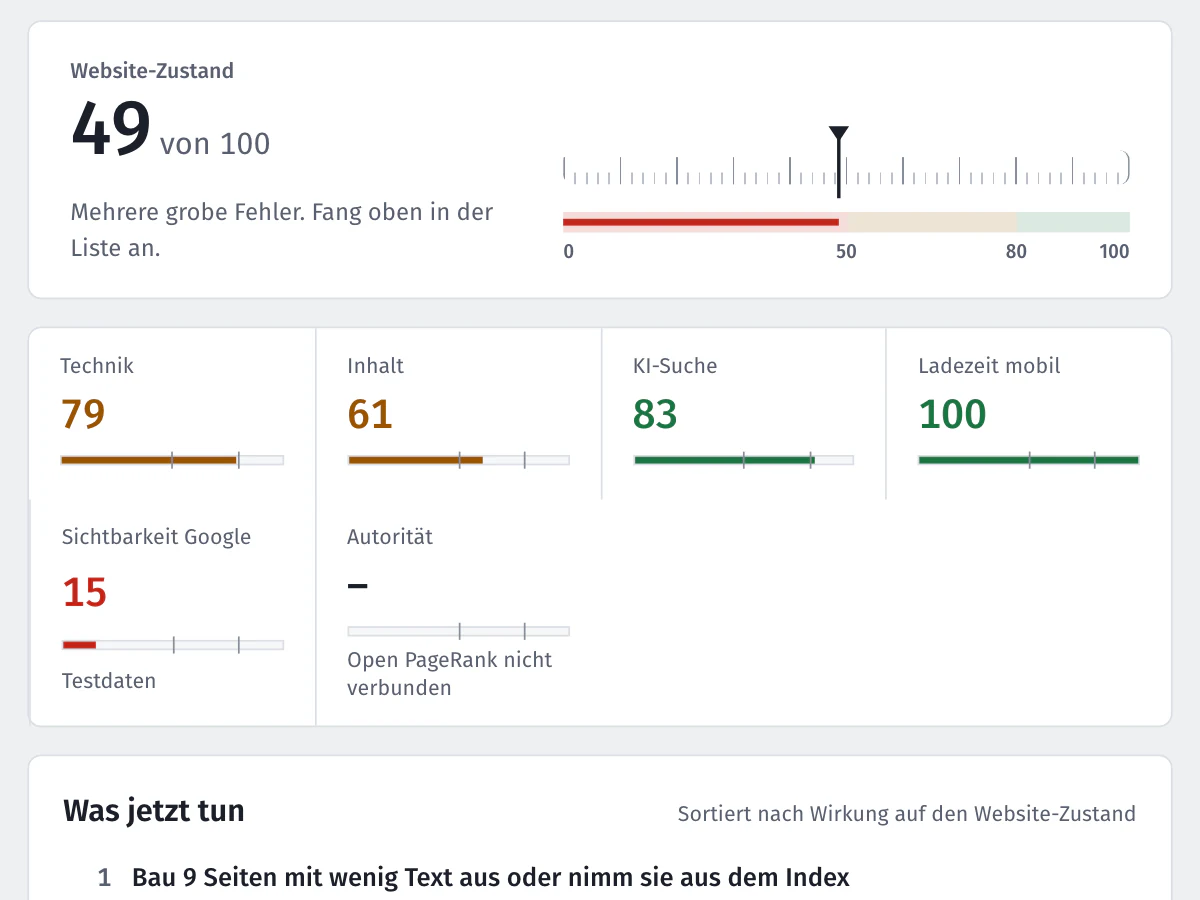Click the Technik score bar
Viewport: 1200px width, 900px height.
click(x=172, y=460)
